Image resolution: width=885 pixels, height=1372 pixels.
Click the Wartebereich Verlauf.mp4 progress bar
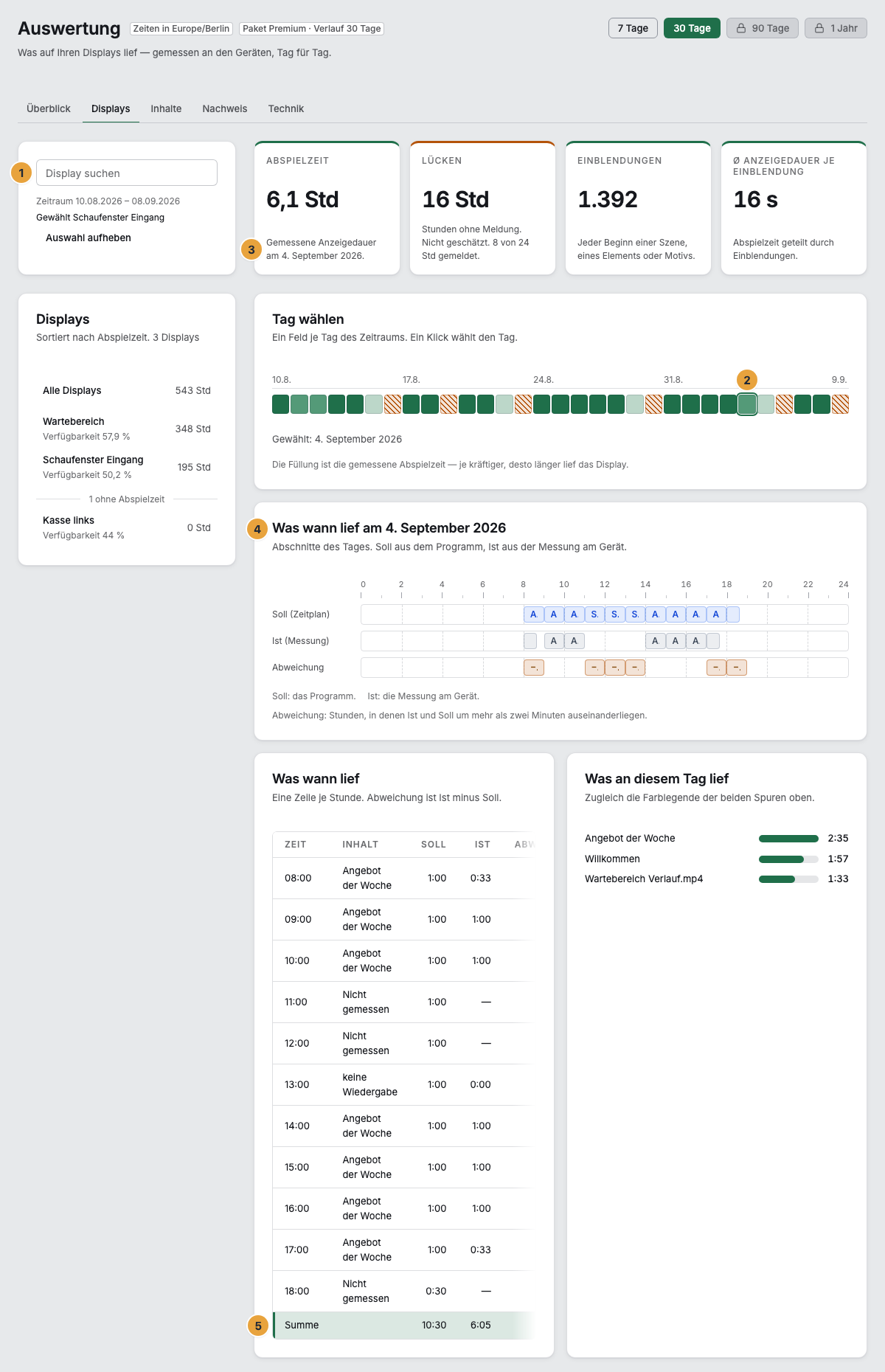788,879
